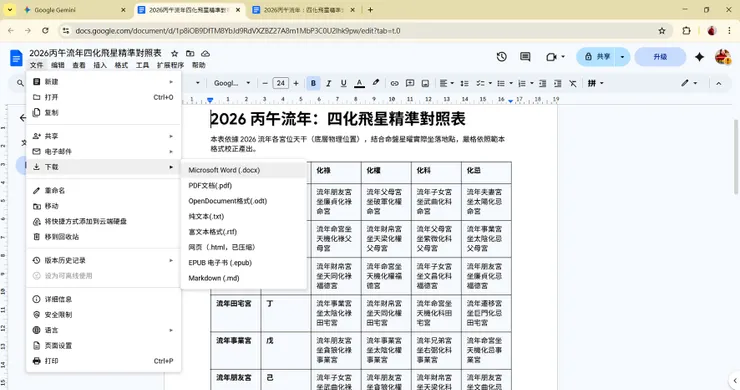The image size is (740, 390).
Task: View site information in the address bar
Action: coord(66,31)
